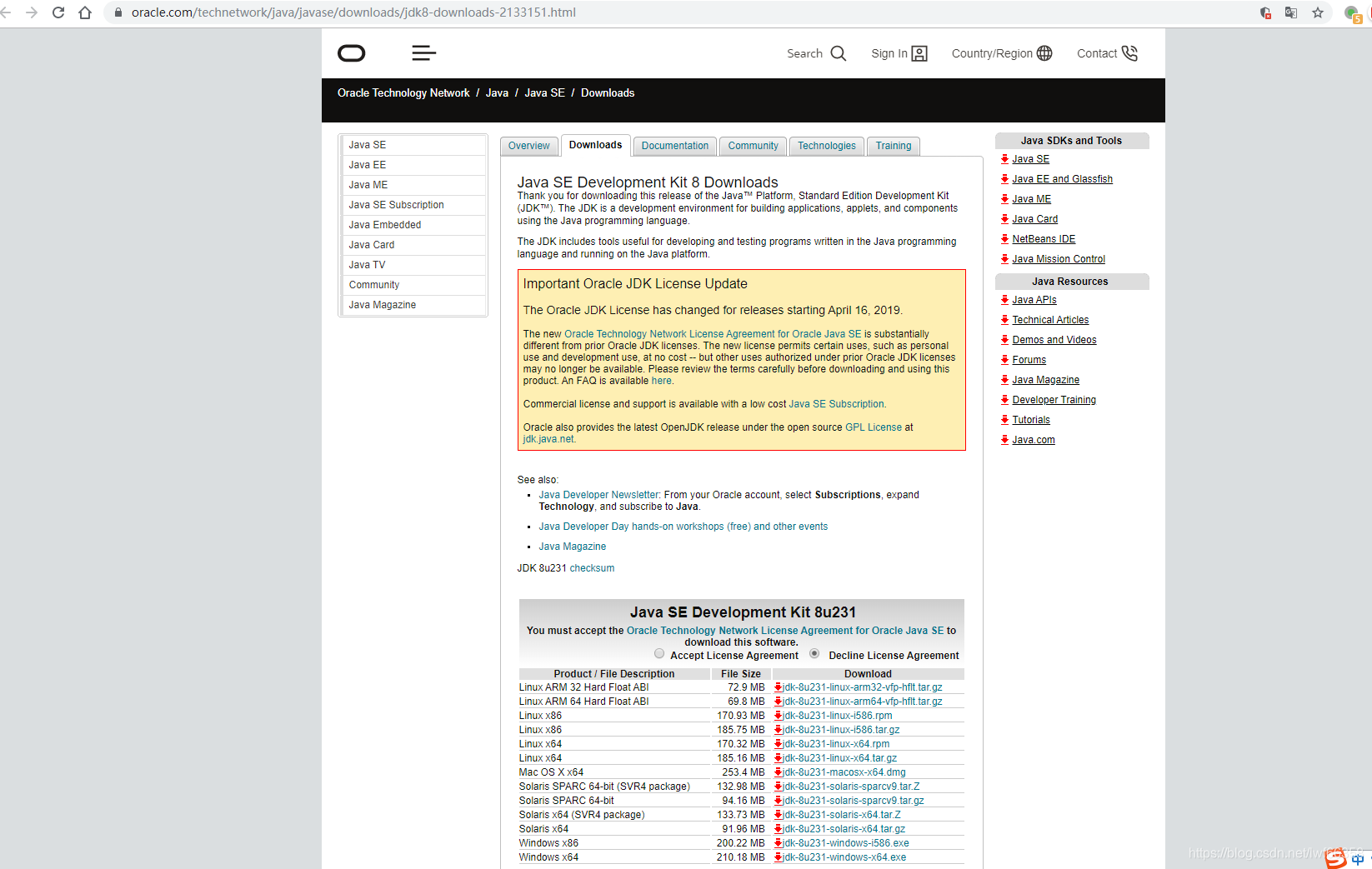The height and width of the screenshot is (869, 1372).
Task: Click the Sogou input method icon
Action: pos(1336,858)
